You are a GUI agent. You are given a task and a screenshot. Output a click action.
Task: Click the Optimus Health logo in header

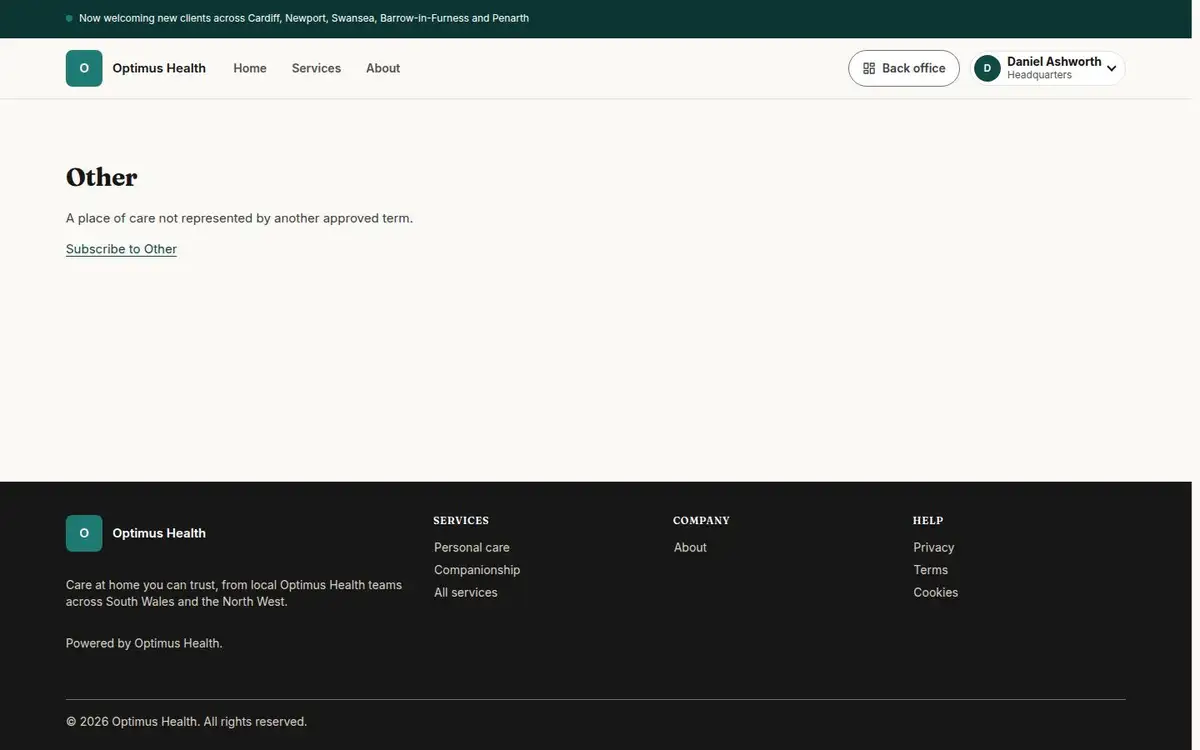coord(84,68)
